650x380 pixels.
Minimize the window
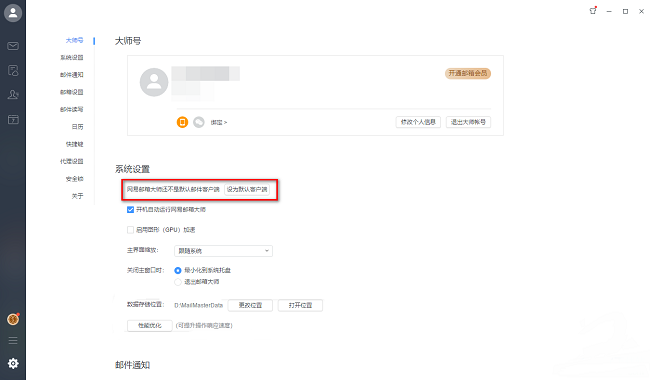coord(609,11)
